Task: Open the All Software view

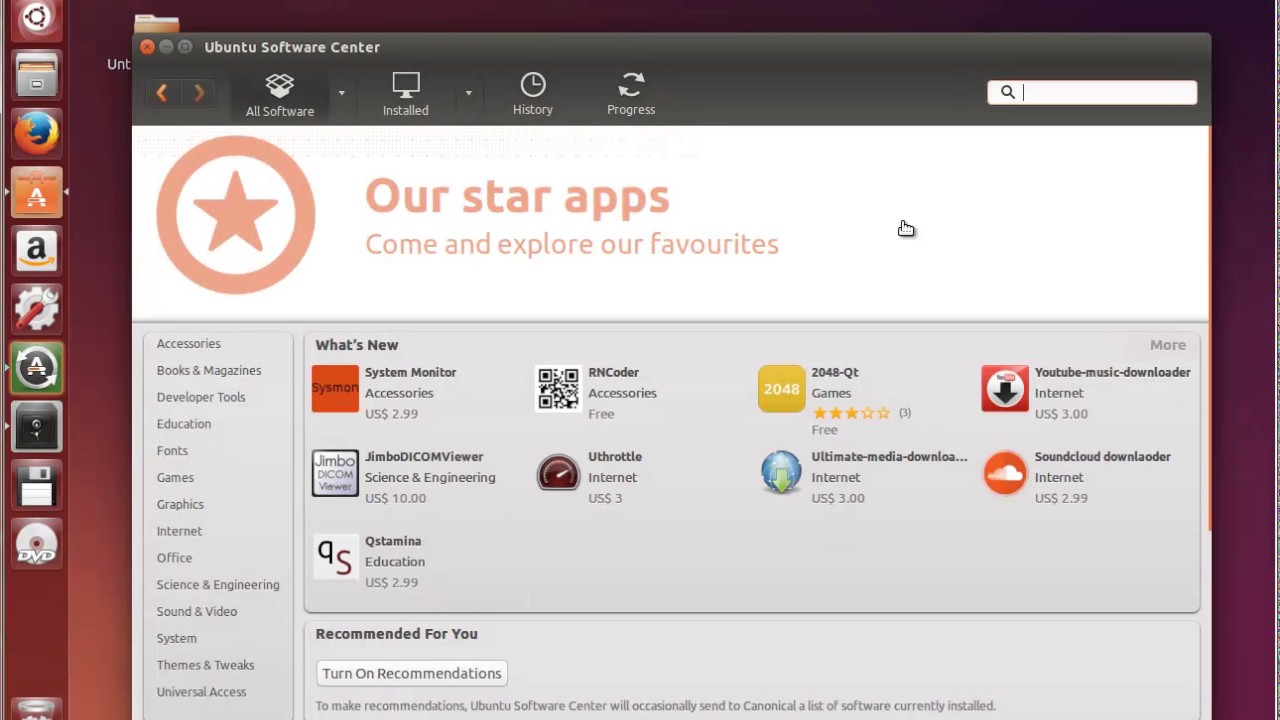Action: click(280, 94)
